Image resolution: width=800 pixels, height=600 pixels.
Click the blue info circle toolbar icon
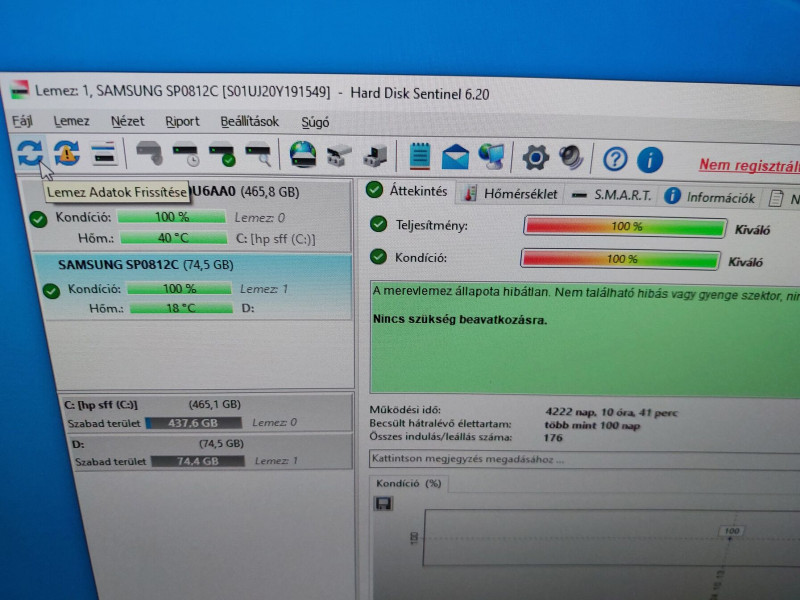point(649,160)
